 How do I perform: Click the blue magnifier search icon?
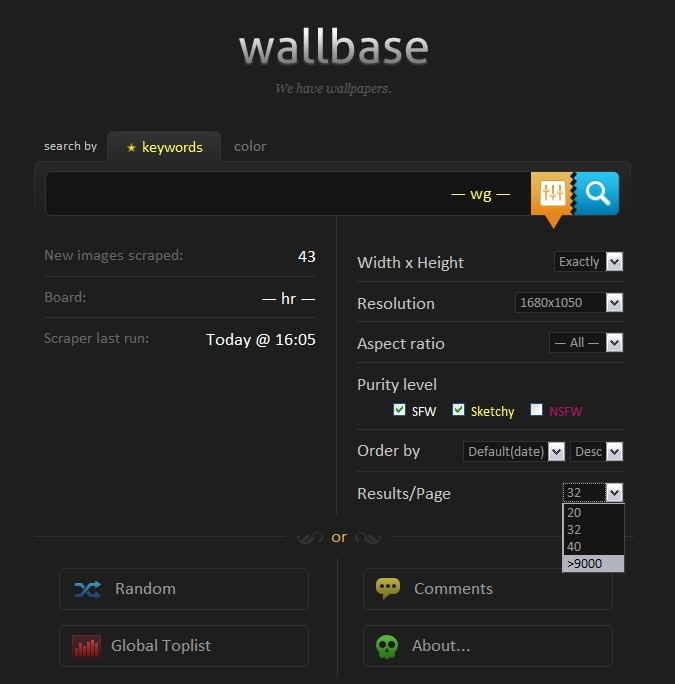click(597, 193)
